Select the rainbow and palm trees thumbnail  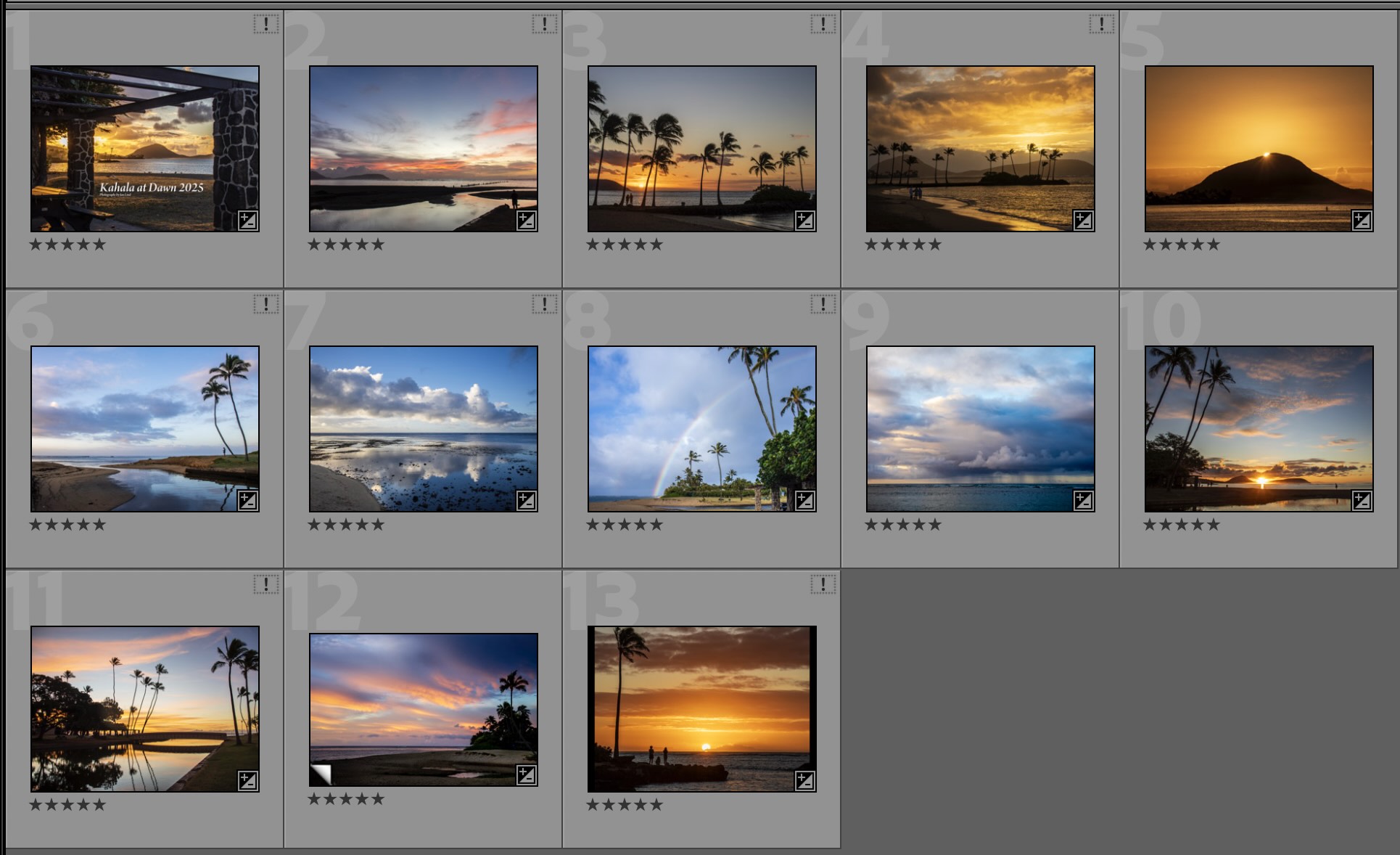(x=701, y=428)
